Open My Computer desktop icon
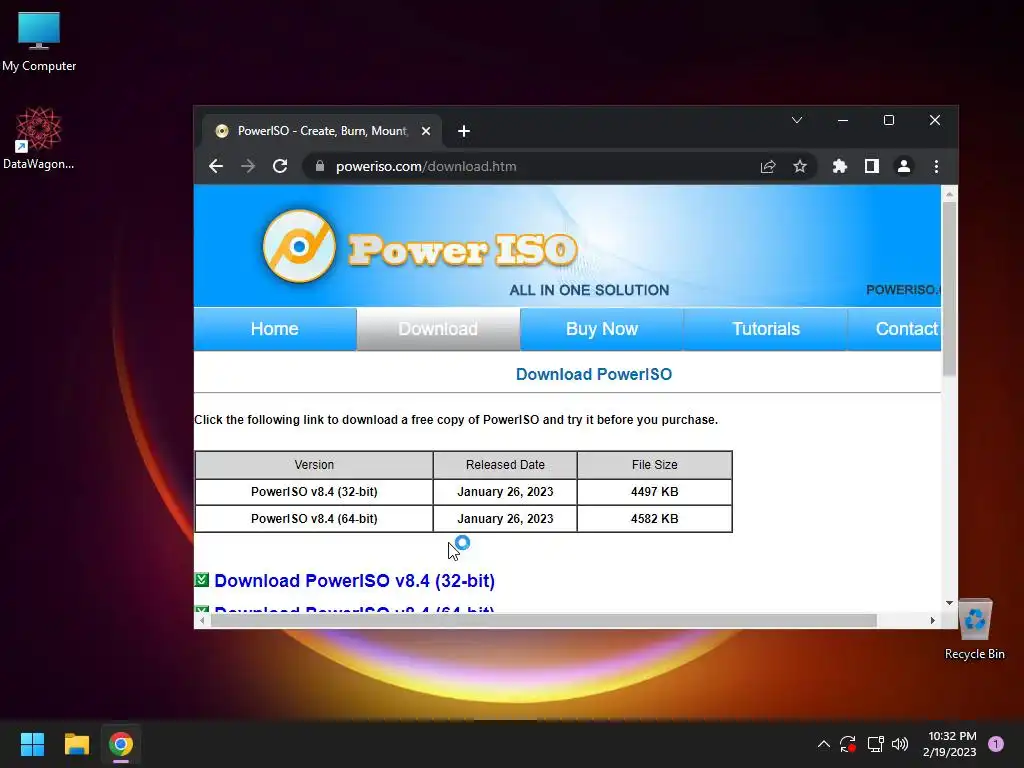This screenshot has width=1024, height=768. pyautogui.click(x=39, y=42)
